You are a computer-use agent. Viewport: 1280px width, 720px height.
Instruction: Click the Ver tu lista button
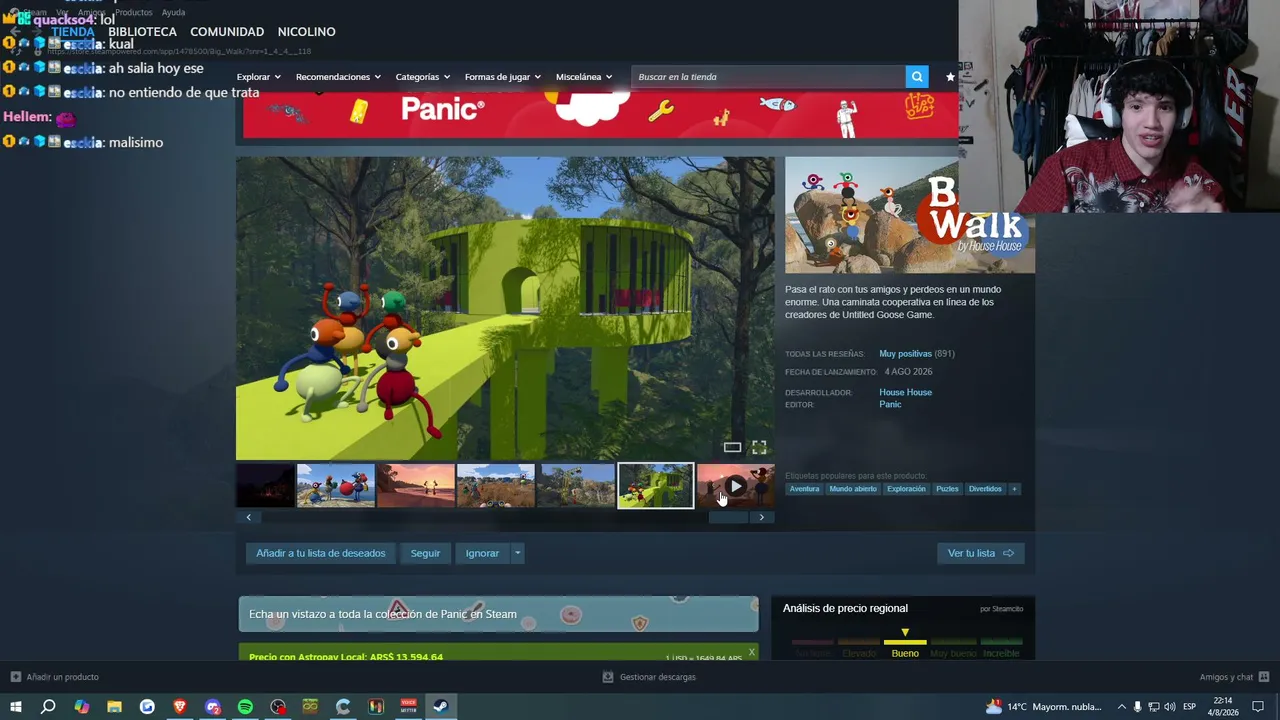980,553
